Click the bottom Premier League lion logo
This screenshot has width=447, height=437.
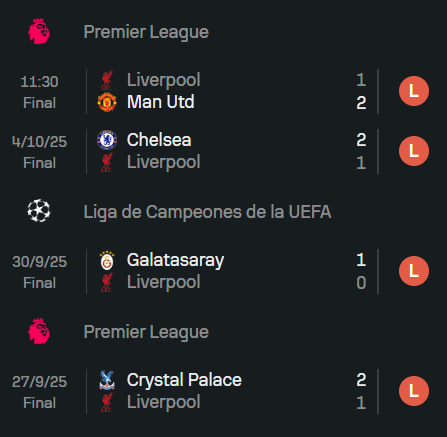click(x=39, y=331)
